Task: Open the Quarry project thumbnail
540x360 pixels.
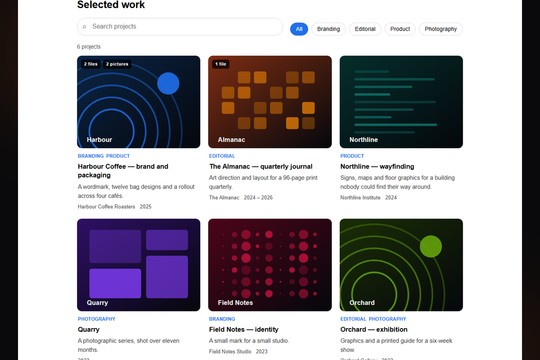Action: coord(138,265)
